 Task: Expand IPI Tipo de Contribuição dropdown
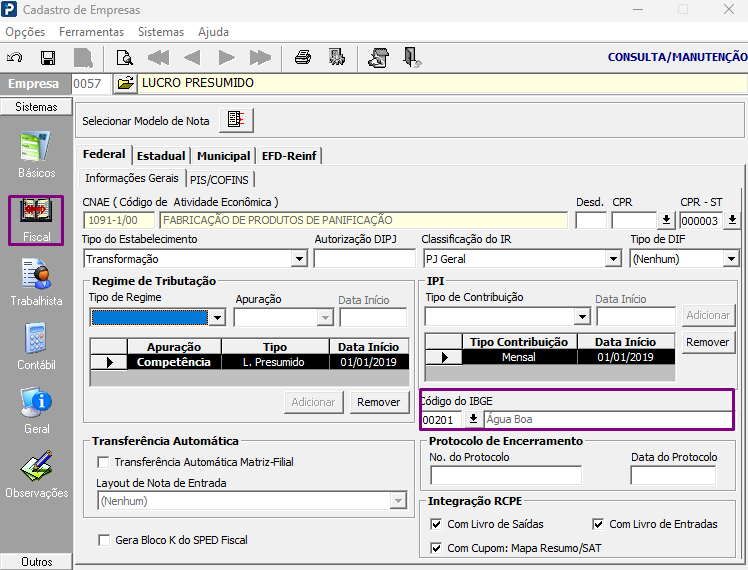coord(582,316)
